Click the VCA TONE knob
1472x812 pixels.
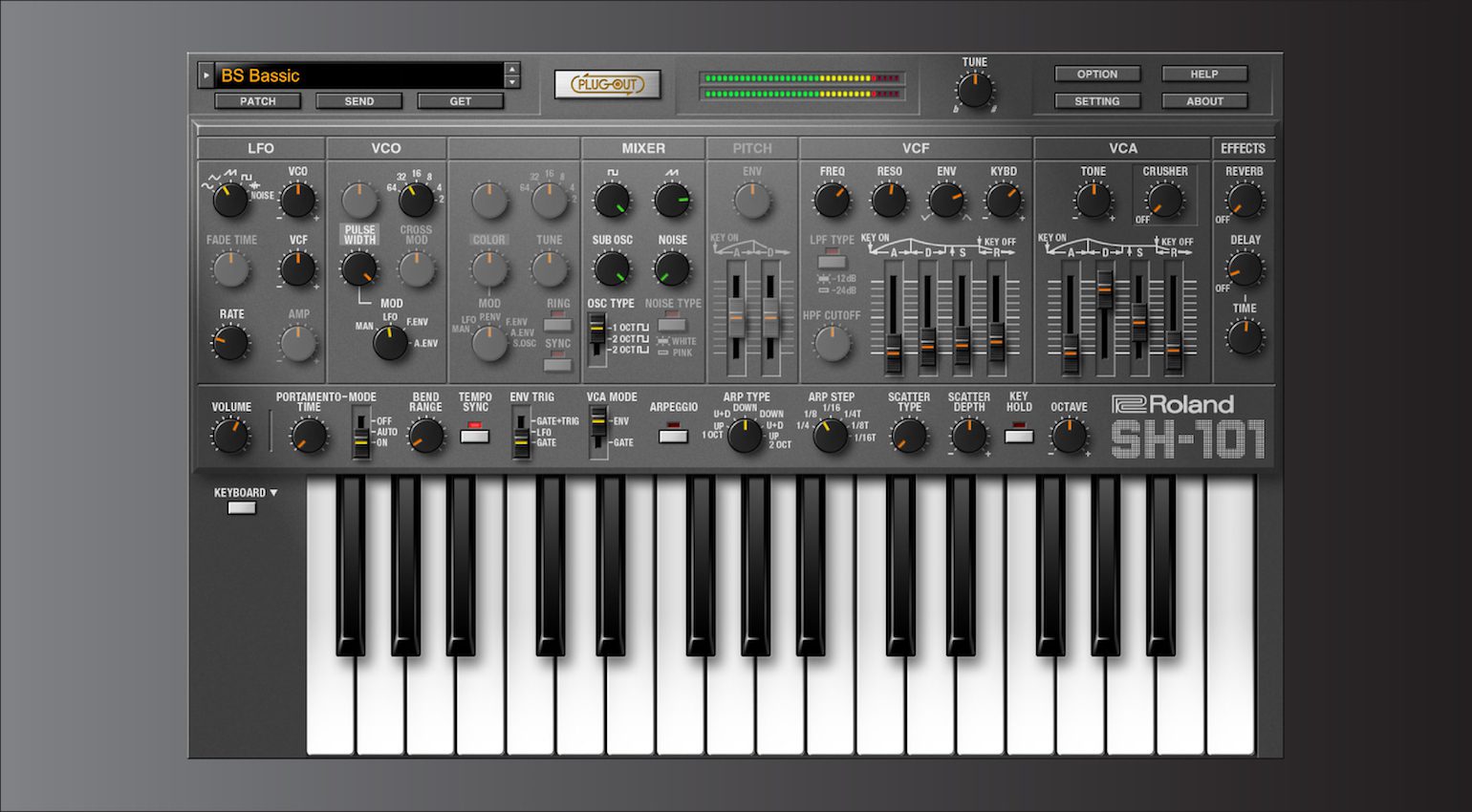pyautogui.click(x=1093, y=201)
